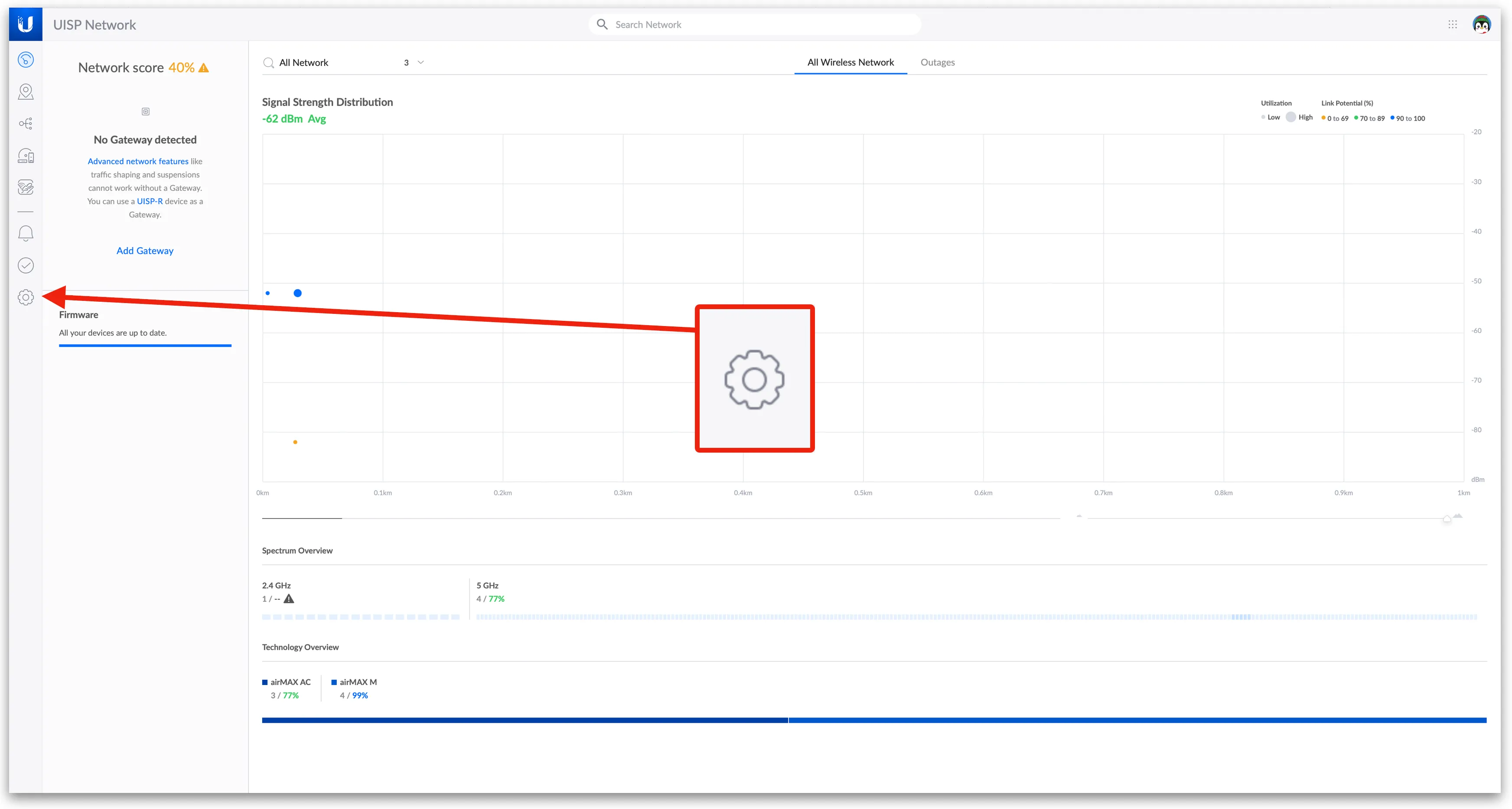Open the apps grid icon in header

pos(1452,24)
